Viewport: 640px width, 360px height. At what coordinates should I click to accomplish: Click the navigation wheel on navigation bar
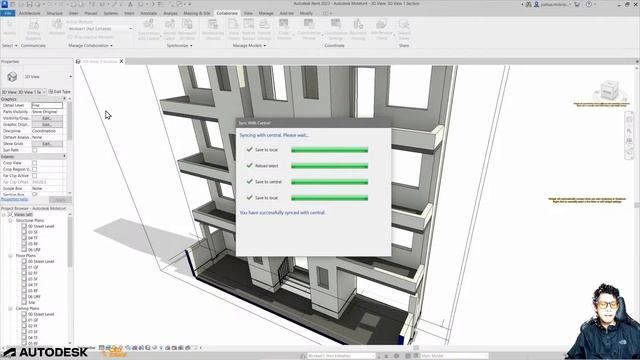tap(629, 120)
